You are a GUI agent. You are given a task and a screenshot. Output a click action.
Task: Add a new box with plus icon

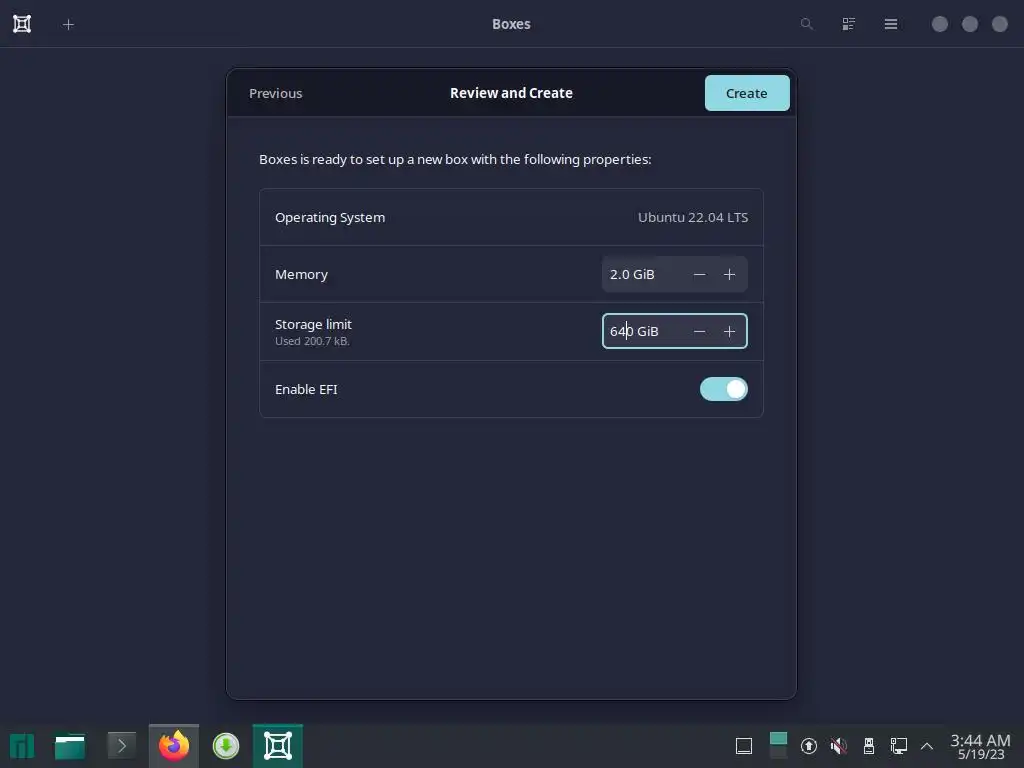coord(68,24)
